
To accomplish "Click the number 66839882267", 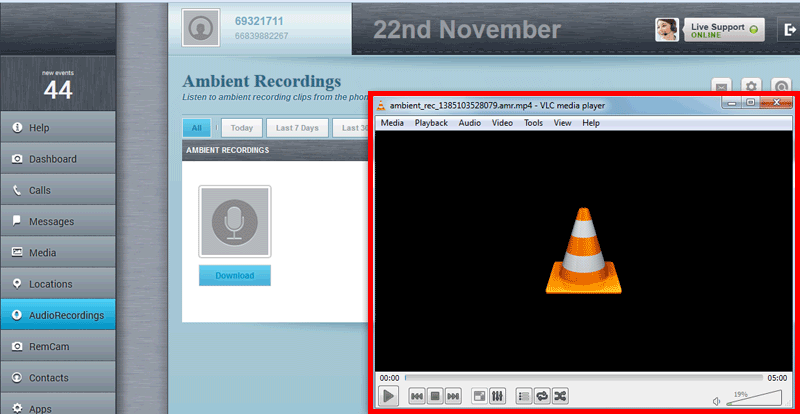I will pos(261,36).
